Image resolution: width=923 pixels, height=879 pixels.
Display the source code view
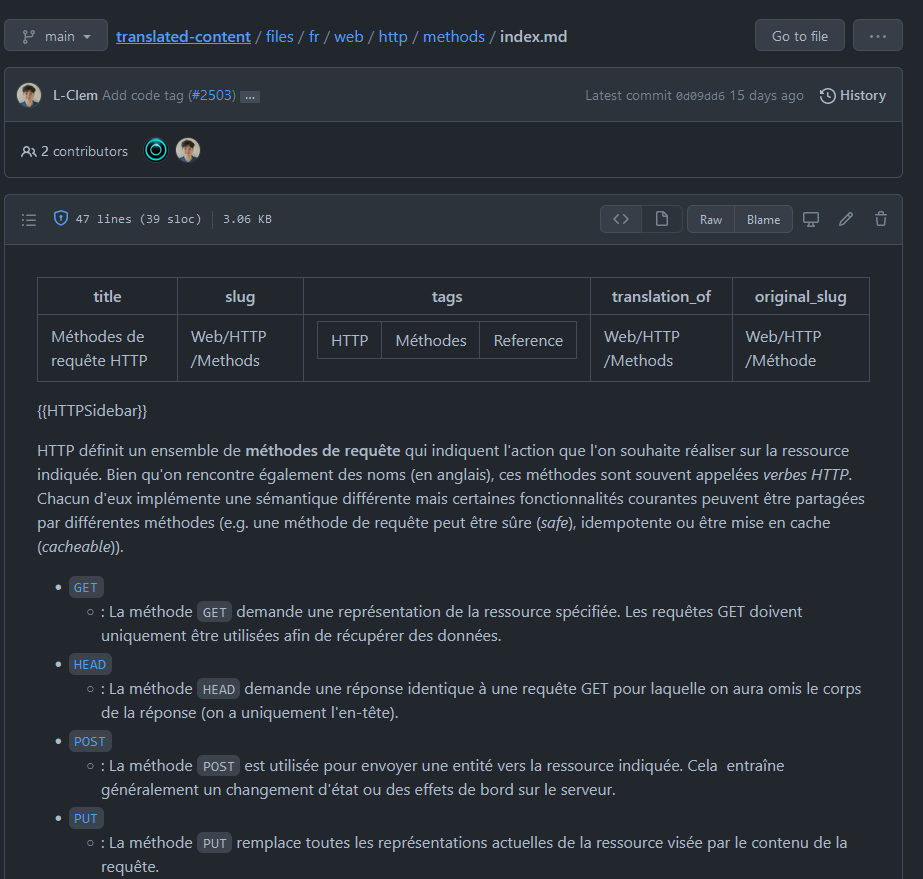click(621, 219)
